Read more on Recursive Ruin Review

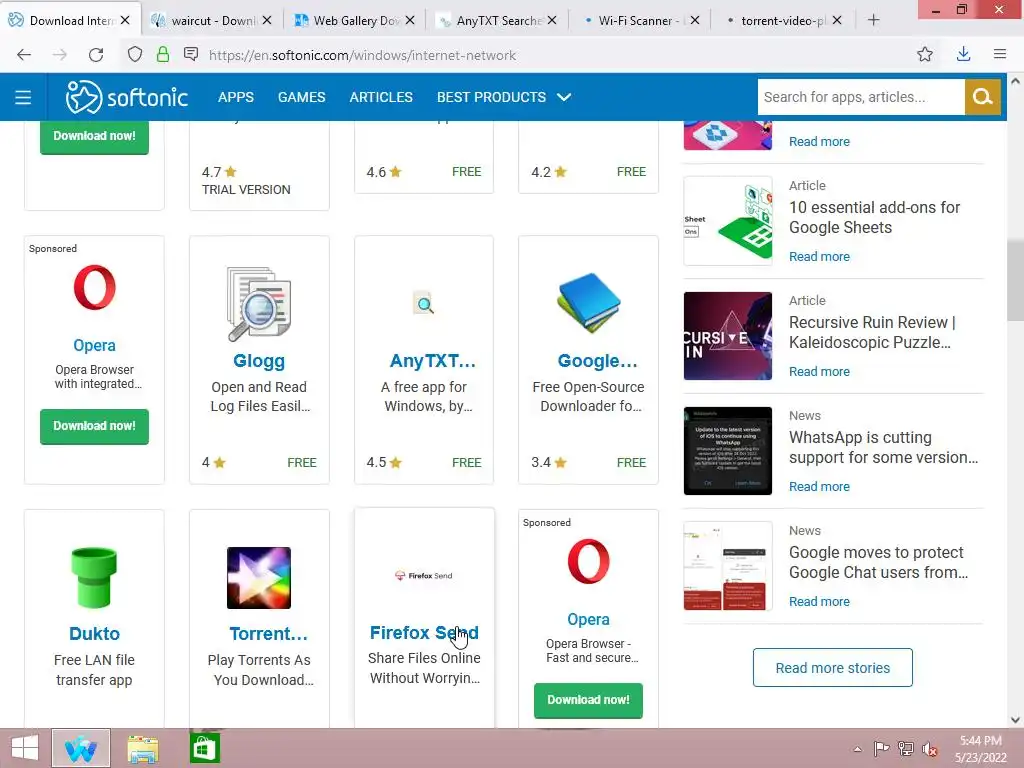(819, 372)
